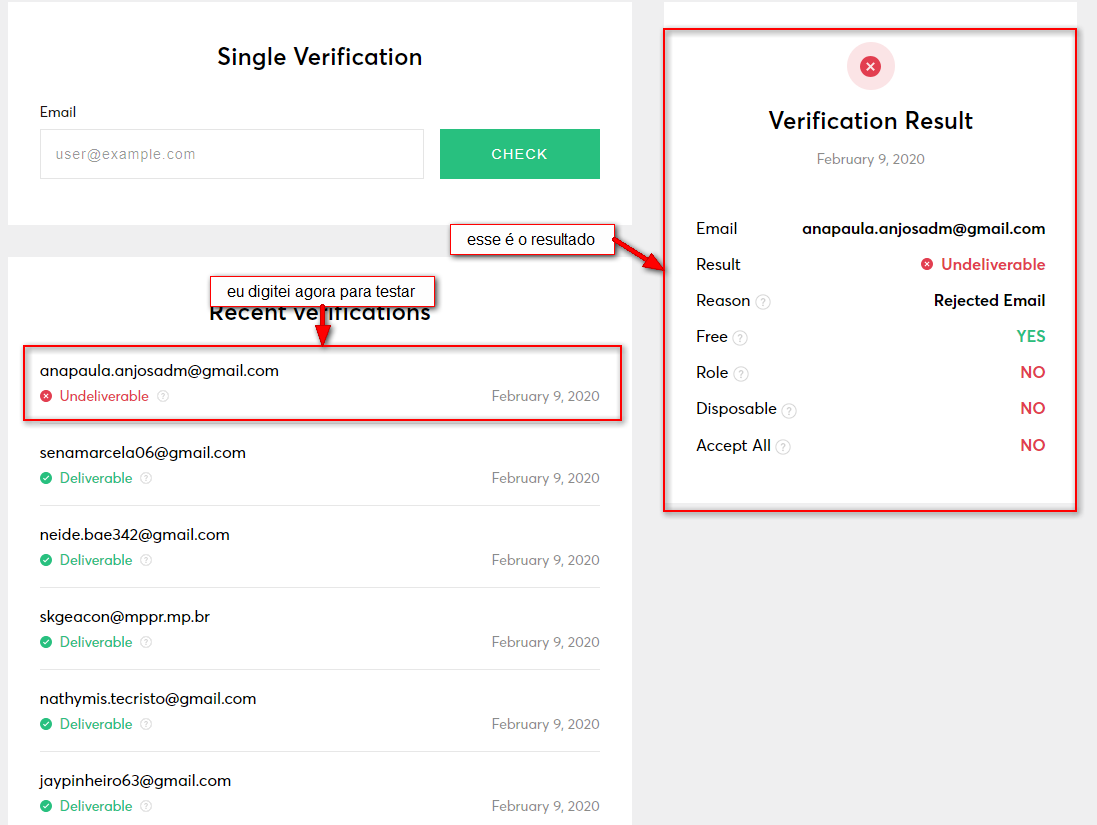Open skgeacon@mppr.mp.br verification entry
1097x825 pixels.
(125, 617)
